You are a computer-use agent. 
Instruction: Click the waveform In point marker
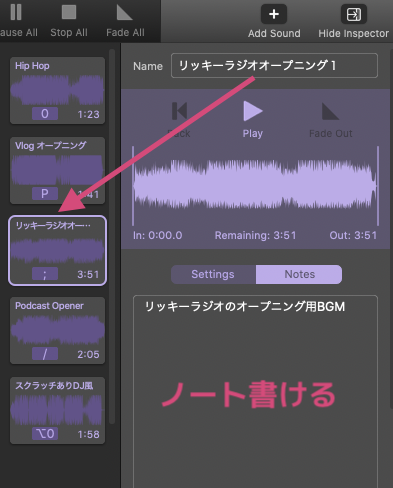coord(133,186)
